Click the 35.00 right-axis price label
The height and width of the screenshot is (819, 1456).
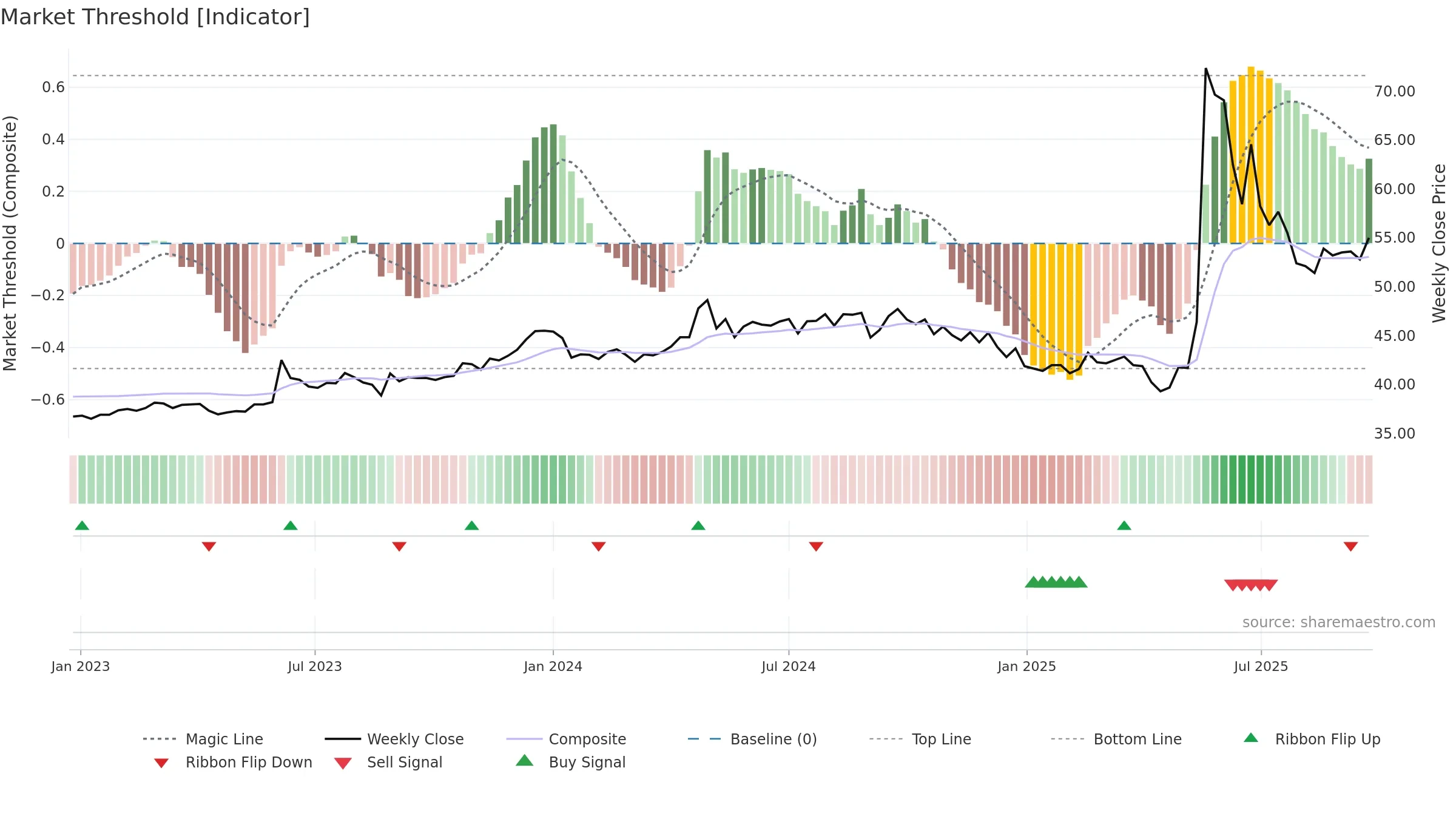point(1395,434)
